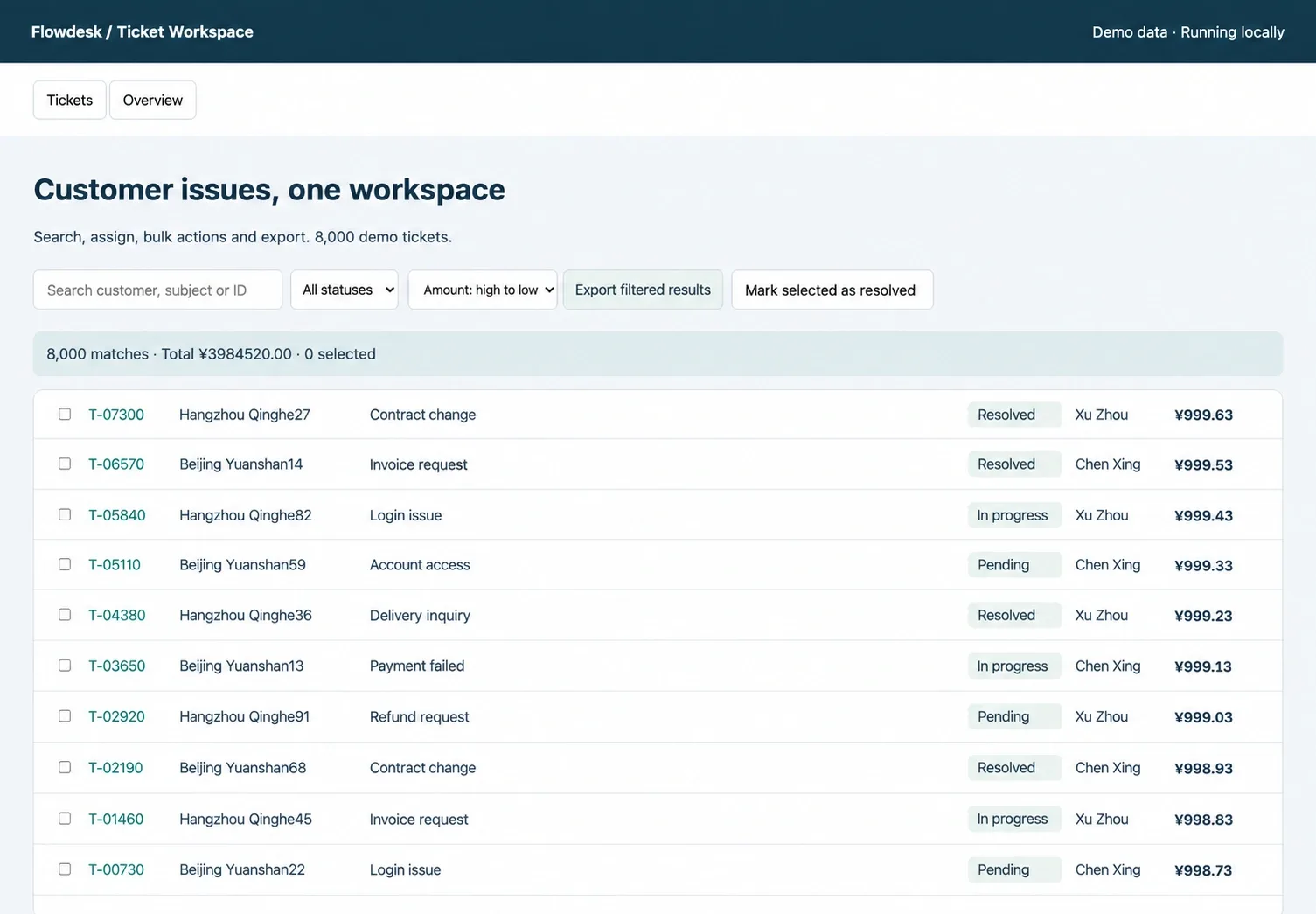The width and height of the screenshot is (1316, 914).
Task: Open the All statuses filter dropdown
Action: coord(345,290)
